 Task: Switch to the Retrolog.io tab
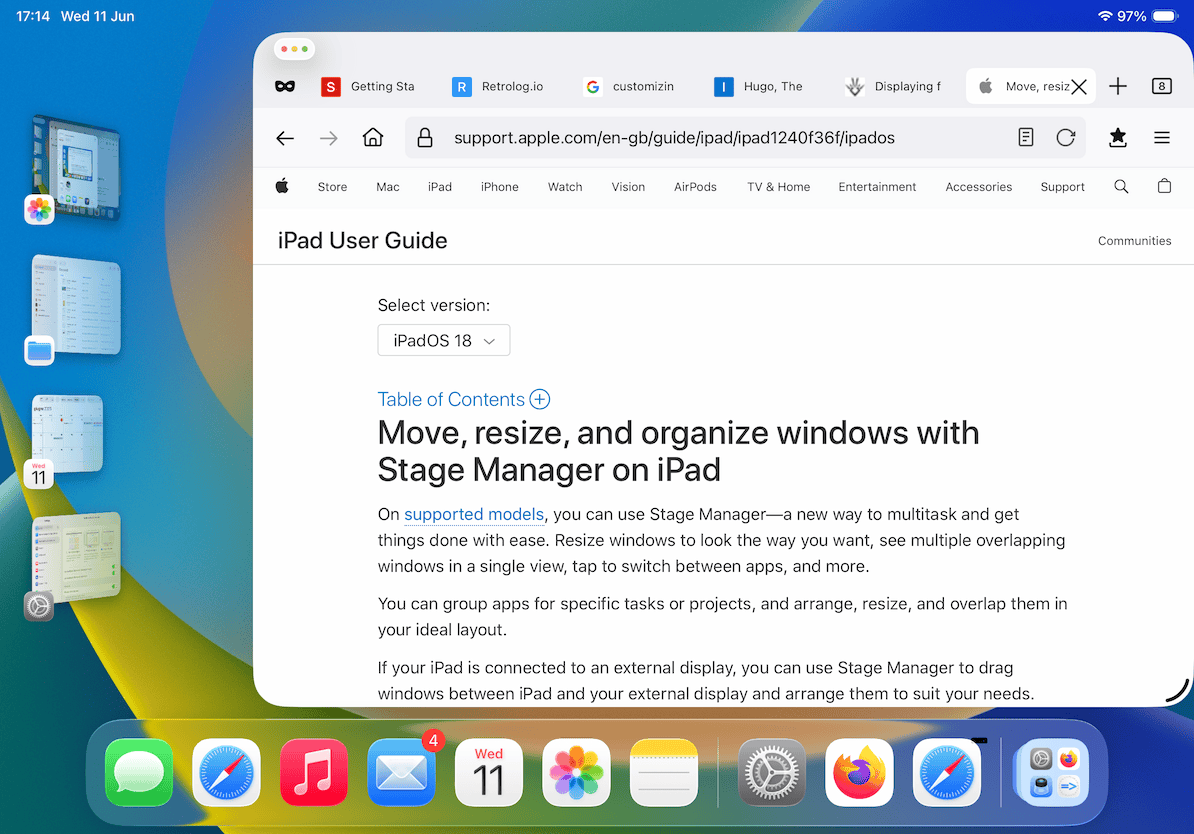pyautogui.click(x=497, y=87)
